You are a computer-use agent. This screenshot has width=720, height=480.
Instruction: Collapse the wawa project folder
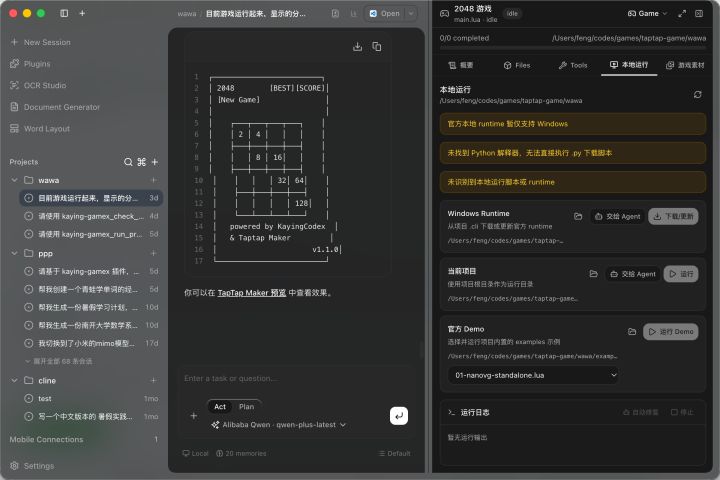coord(14,180)
